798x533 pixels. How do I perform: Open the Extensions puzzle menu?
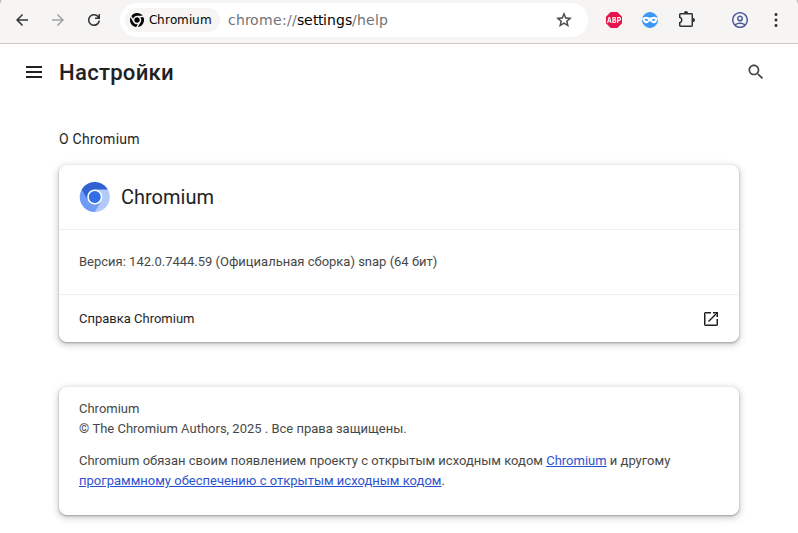(x=686, y=20)
